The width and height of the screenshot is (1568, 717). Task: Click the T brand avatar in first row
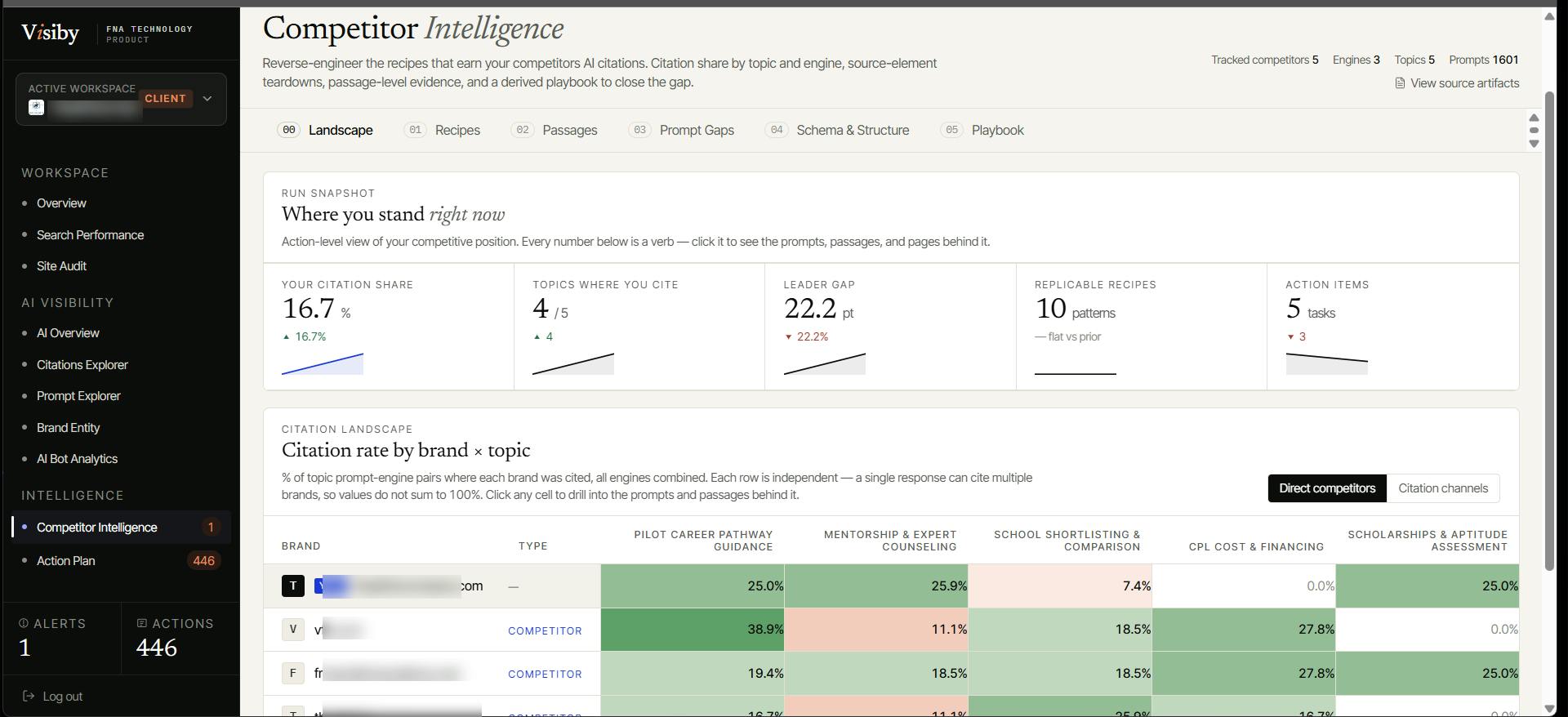click(x=293, y=586)
